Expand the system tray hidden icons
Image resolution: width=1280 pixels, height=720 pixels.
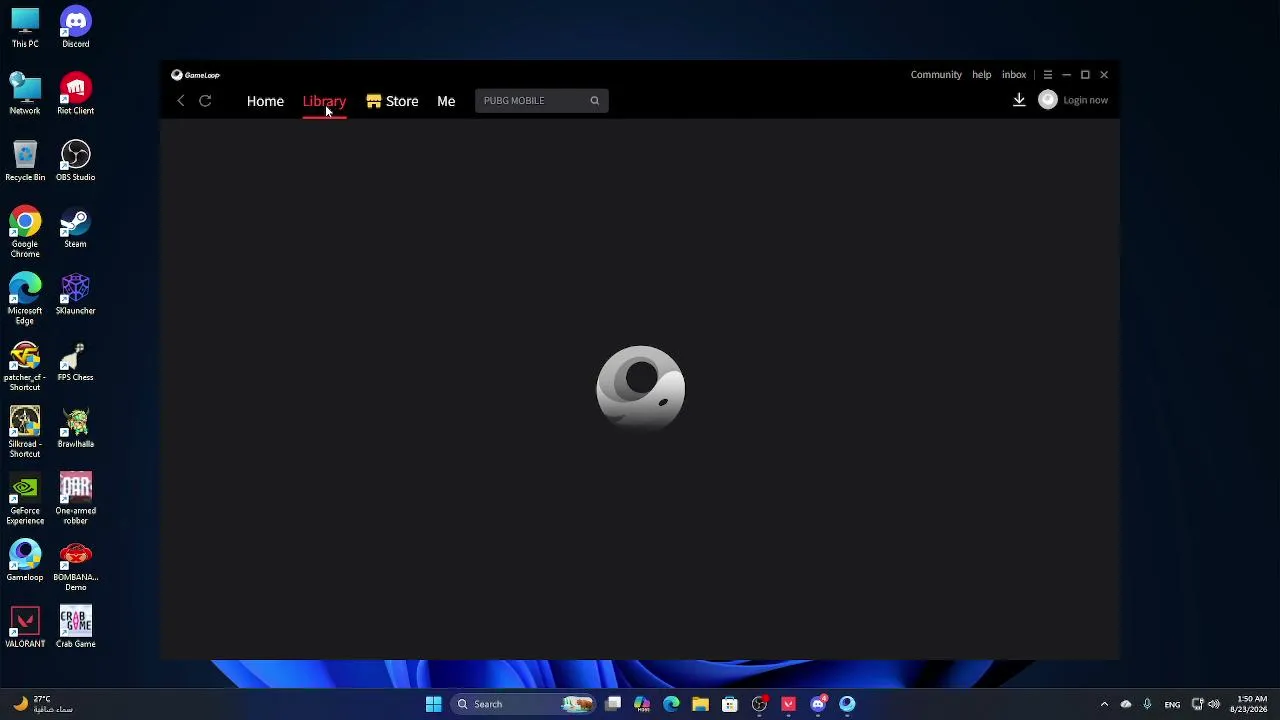(1104, 704)
